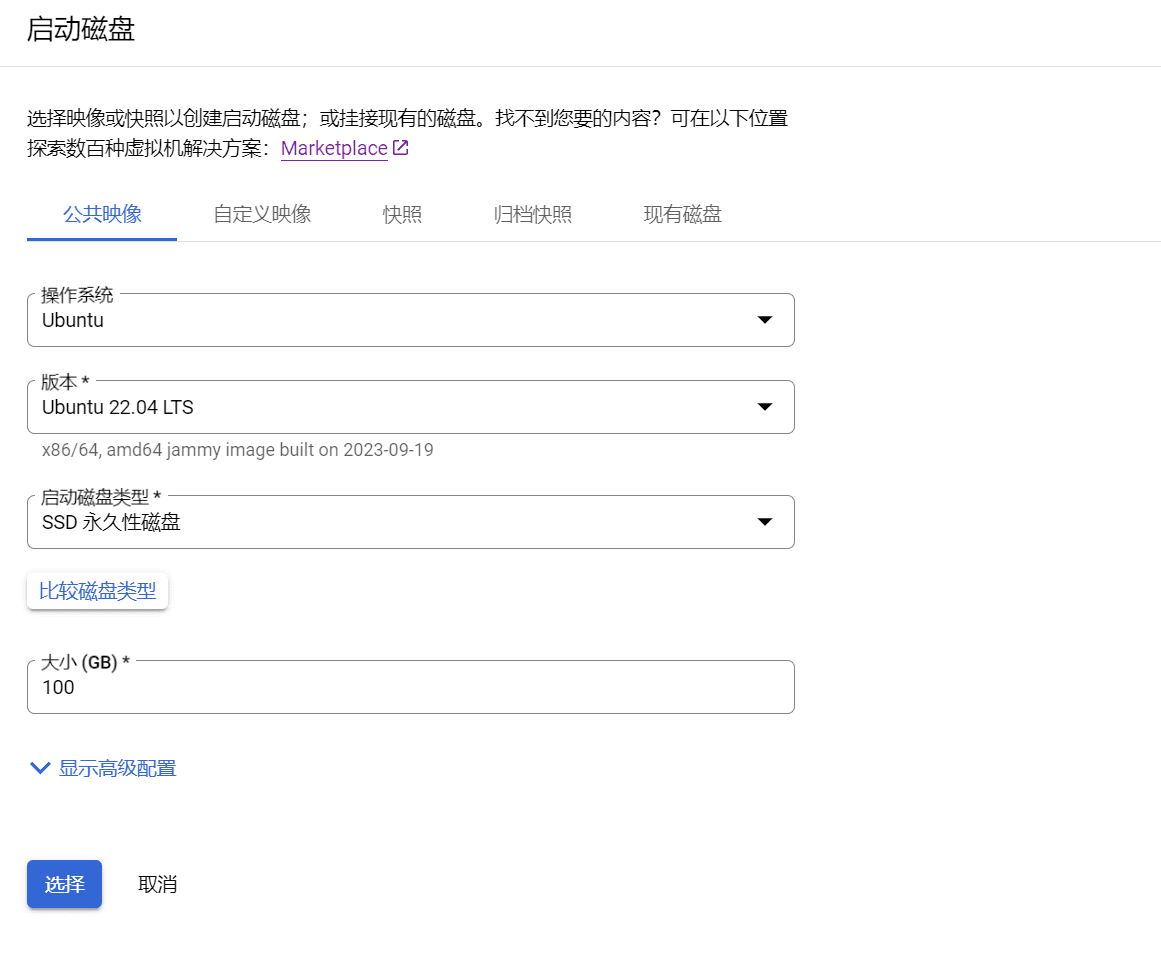Switch to the 归档快照 tab
1161x960 pixels.
tap(532, 214)
